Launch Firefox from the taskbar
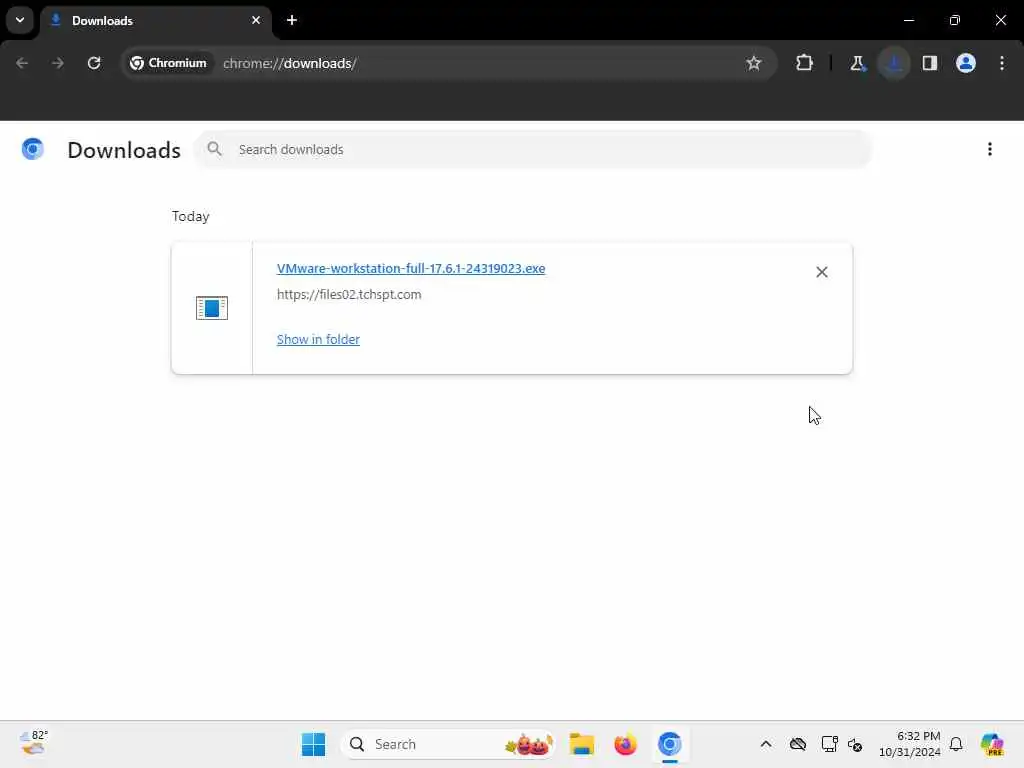Viewport: 1024px width, 768px height. (626, 744)
